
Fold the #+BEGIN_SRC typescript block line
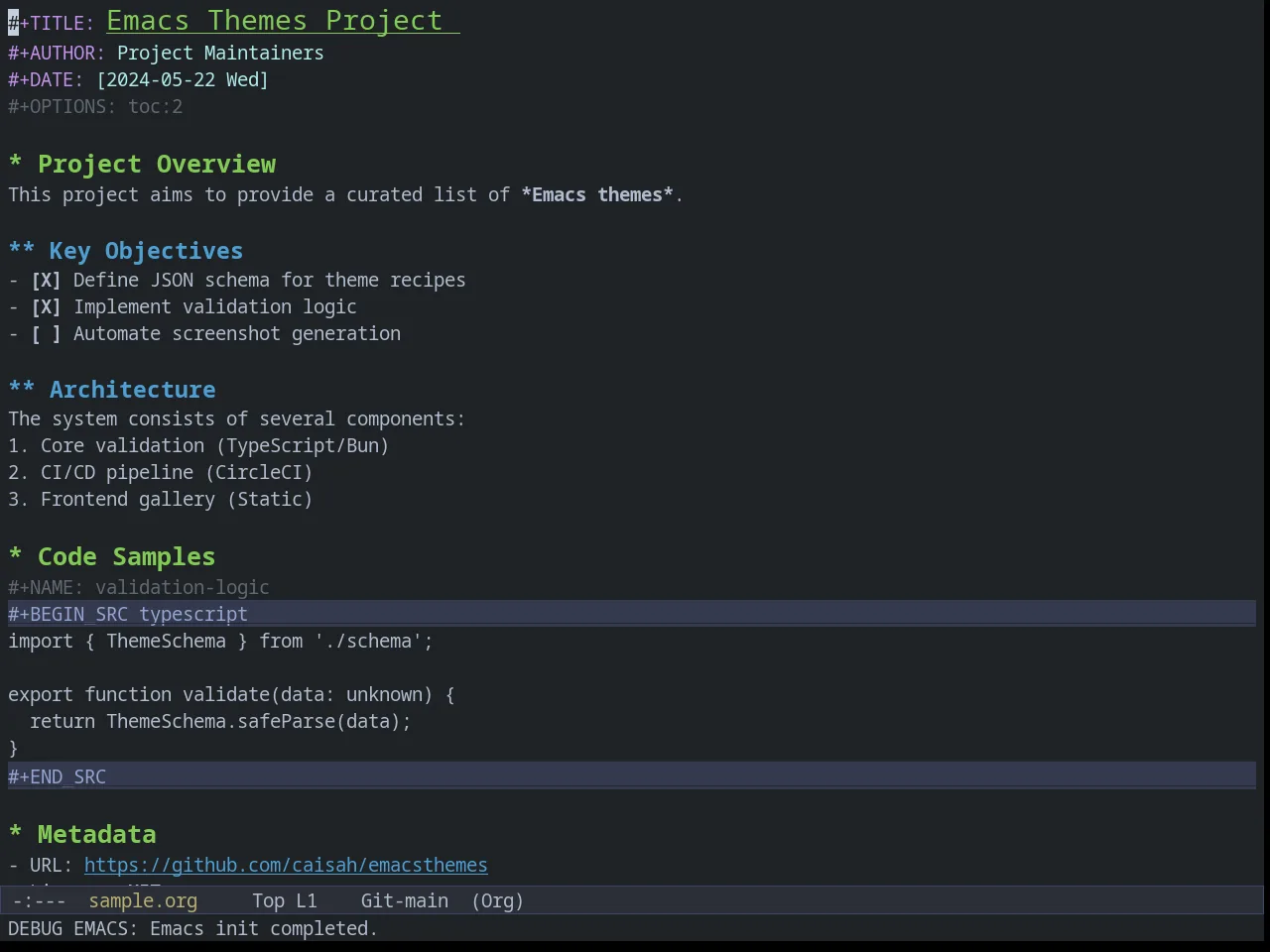632,614
